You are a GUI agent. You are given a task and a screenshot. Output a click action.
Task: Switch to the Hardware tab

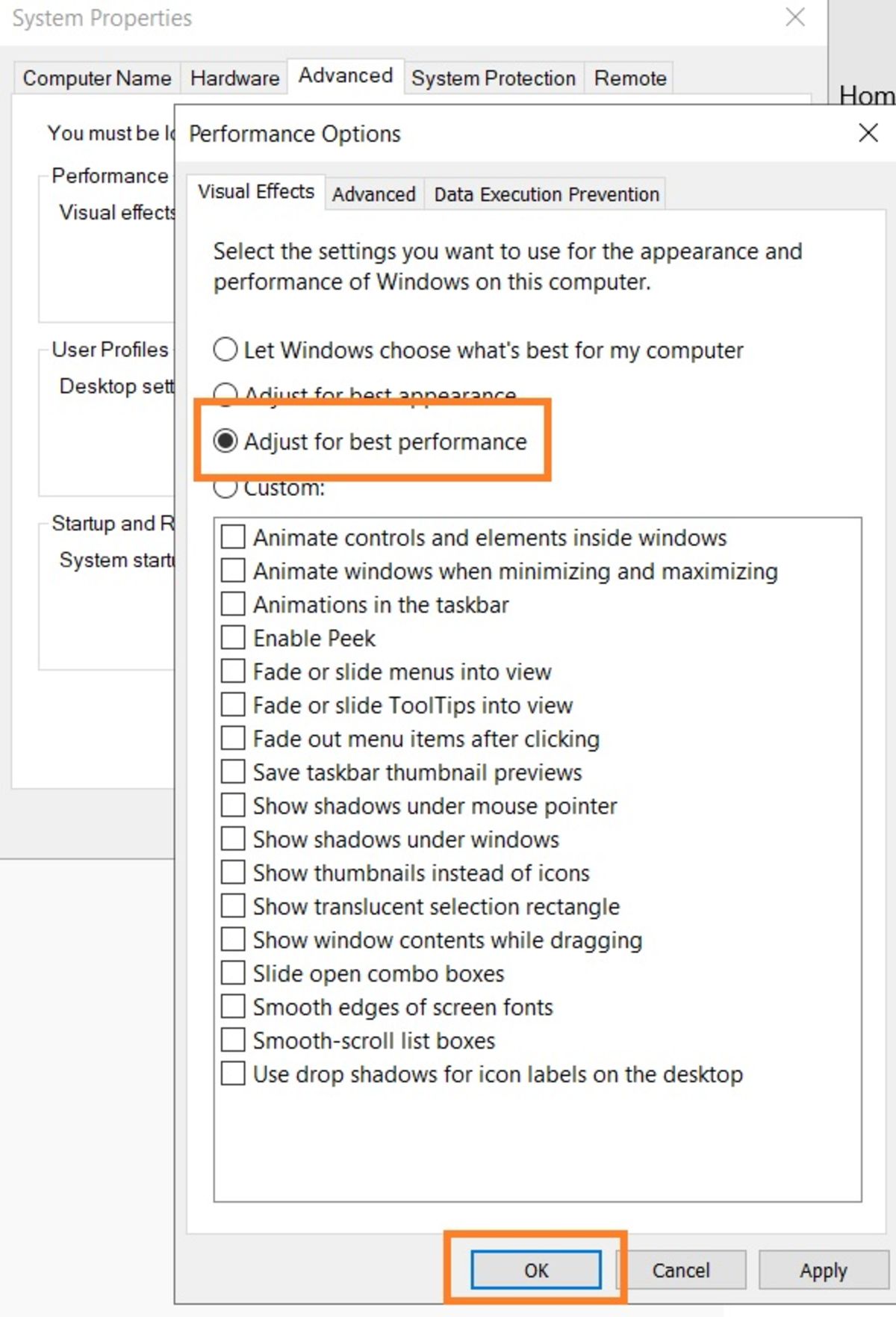coord(234,78)
